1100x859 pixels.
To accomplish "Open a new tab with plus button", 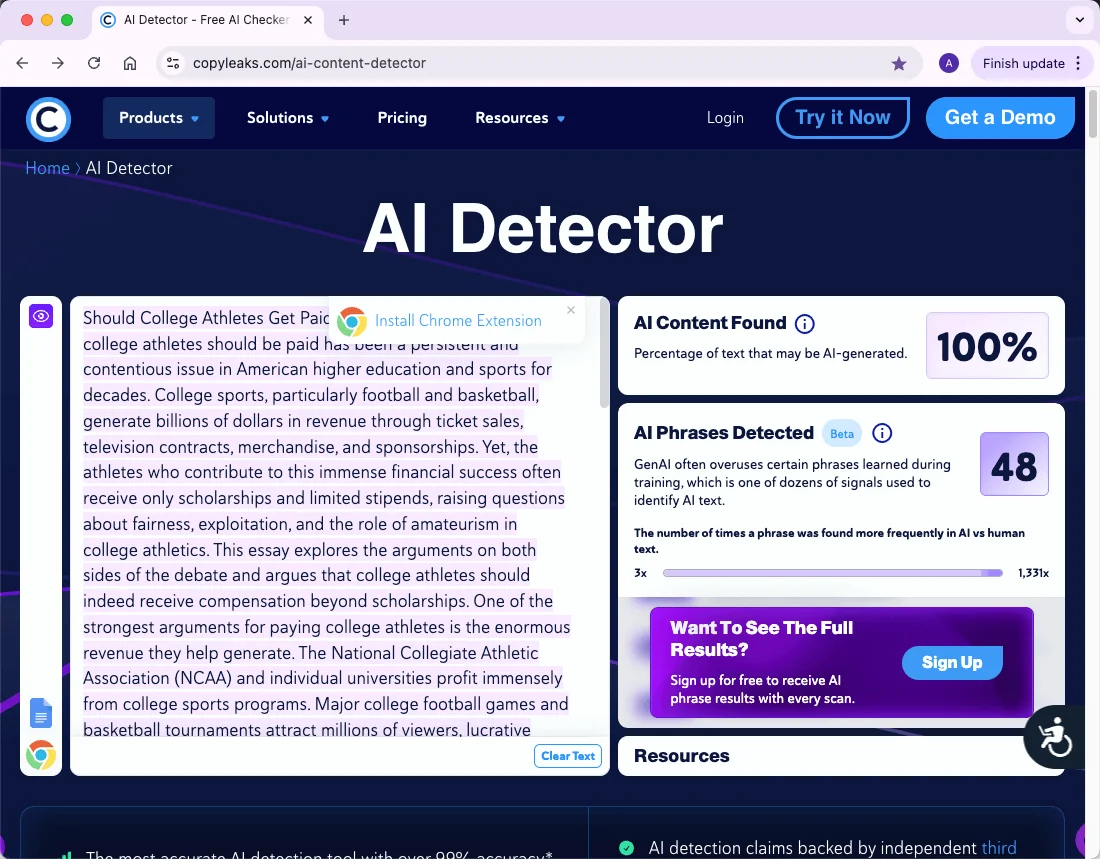I will [x=344, y=20].
